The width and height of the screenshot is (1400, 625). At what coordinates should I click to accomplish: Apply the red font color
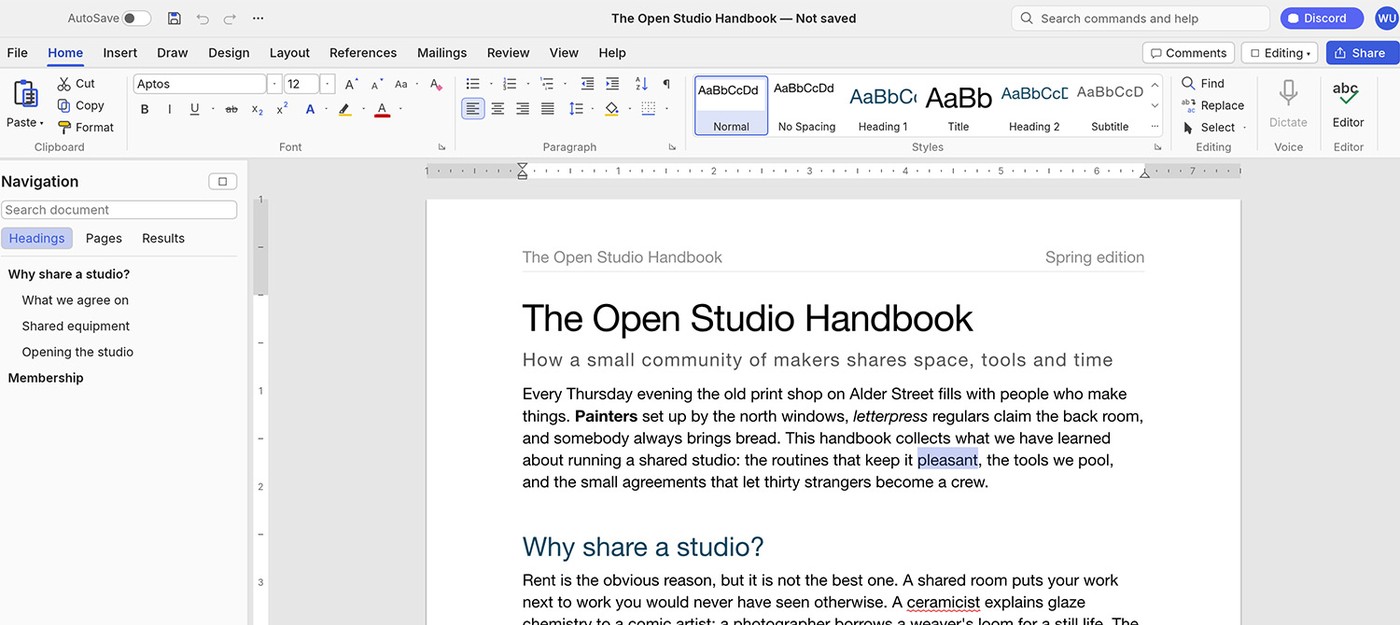coord(382,109)
